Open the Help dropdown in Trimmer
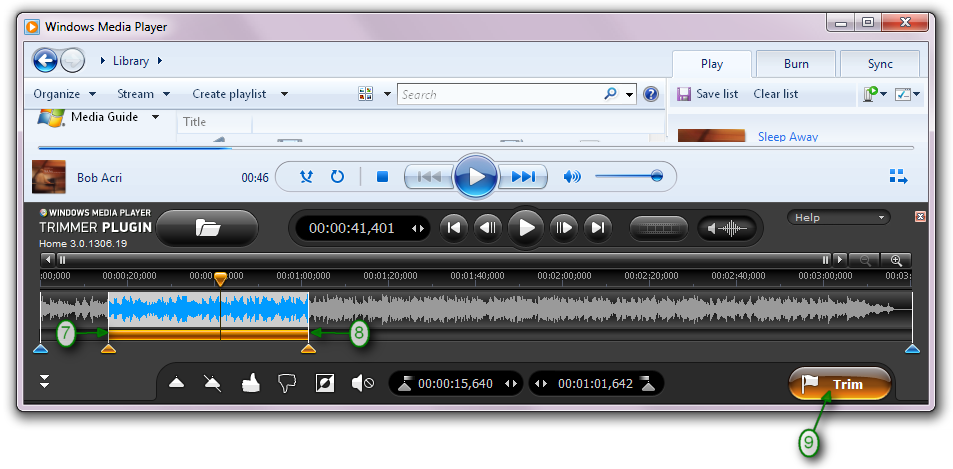Screen dimensions: 953x469 (839, 217)
